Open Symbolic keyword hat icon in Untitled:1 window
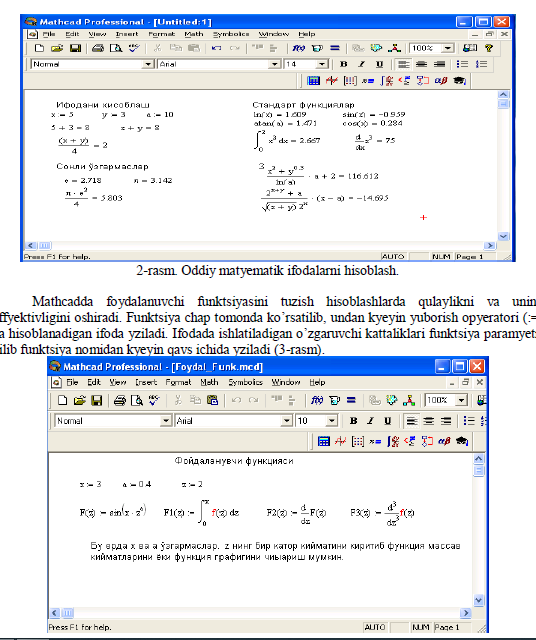 click(x=459, y=80)
